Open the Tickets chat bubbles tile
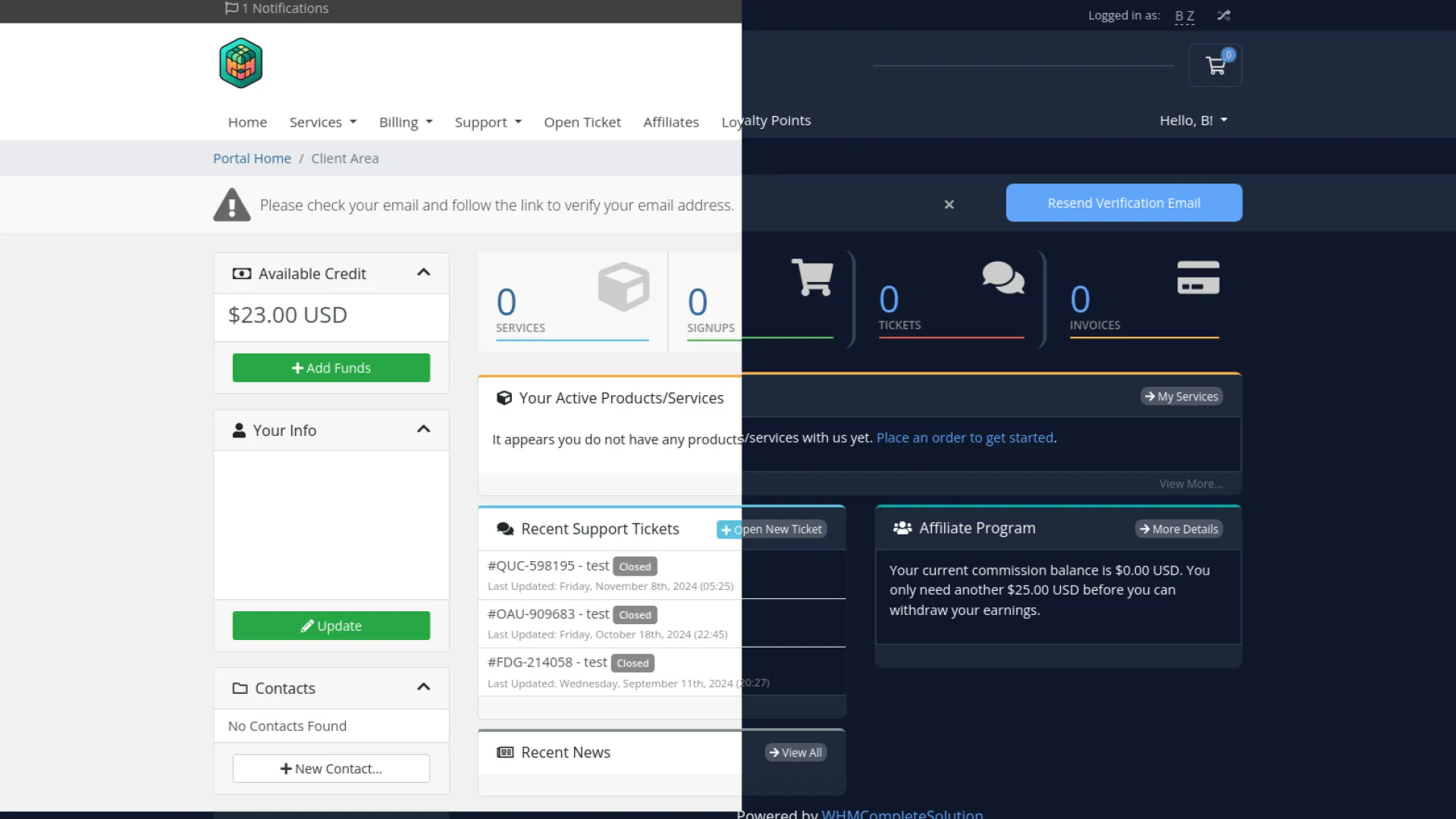Viewport: 1456px width, 819px height. click(950, 300)
